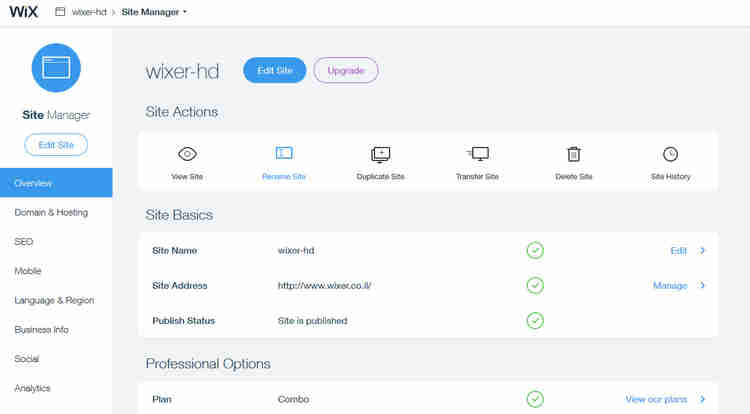The height and width of the screenshot is (414, 750).
Task: Click the green checkmark in Site Name row
Action: click(x=535, y=250)
